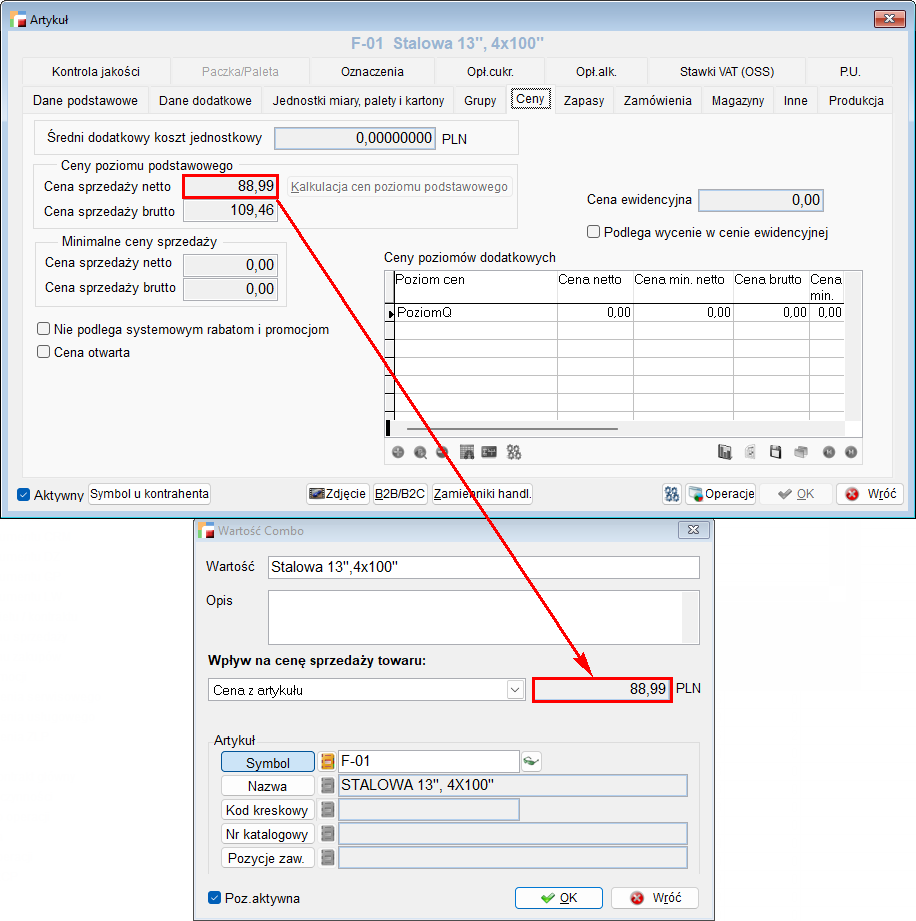Screen dimensions: 916x921
Task: Toggle 'Podlega wycenie w cenie ewidencyjnej' checkbox
Action: tap(594, 232)
